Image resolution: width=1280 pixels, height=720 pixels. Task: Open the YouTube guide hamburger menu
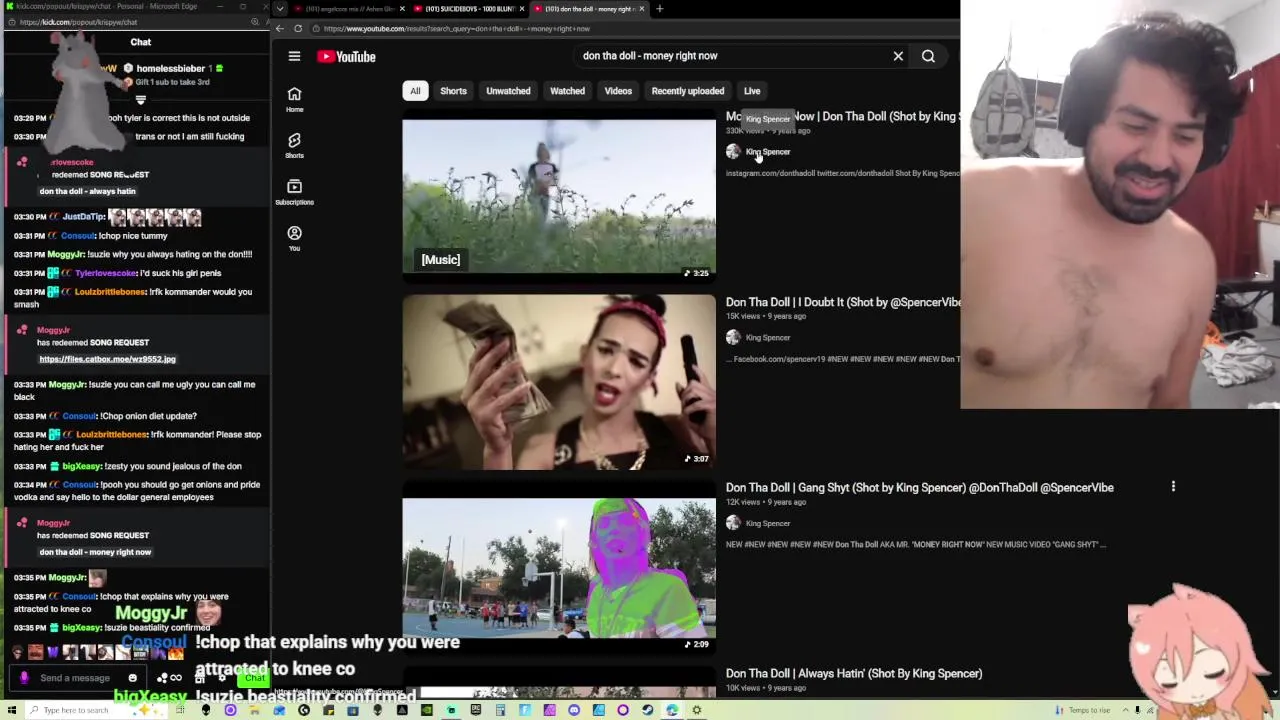click(294, 56)
